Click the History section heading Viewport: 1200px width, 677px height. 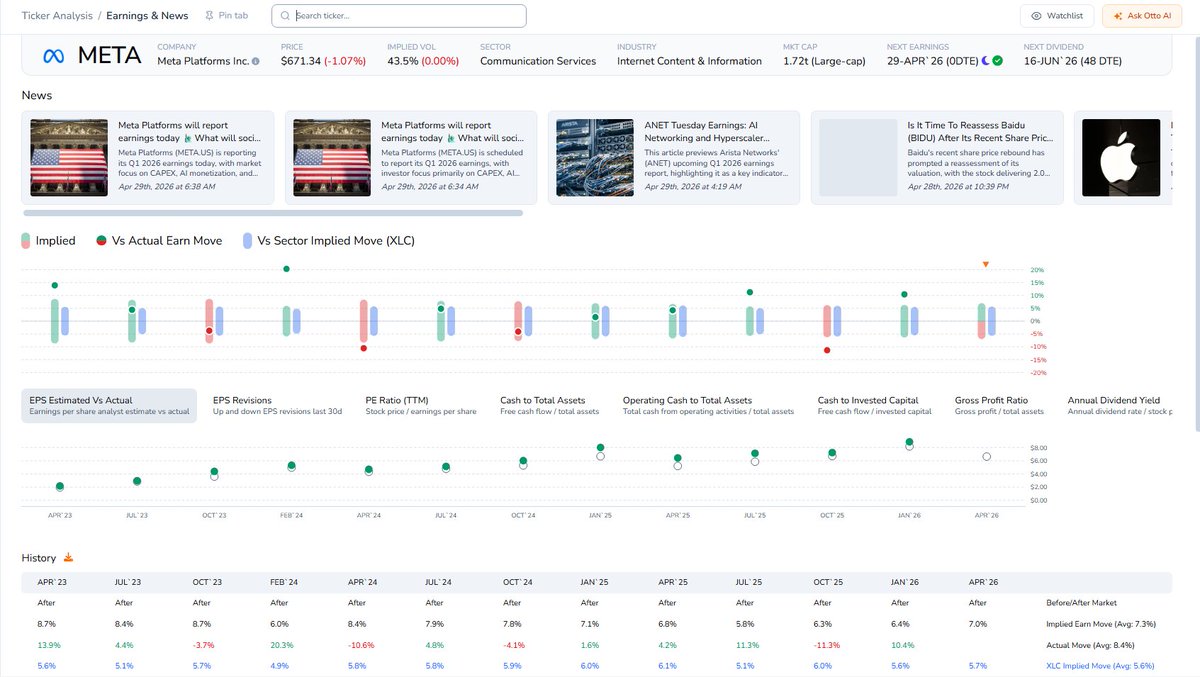(40, 557)
